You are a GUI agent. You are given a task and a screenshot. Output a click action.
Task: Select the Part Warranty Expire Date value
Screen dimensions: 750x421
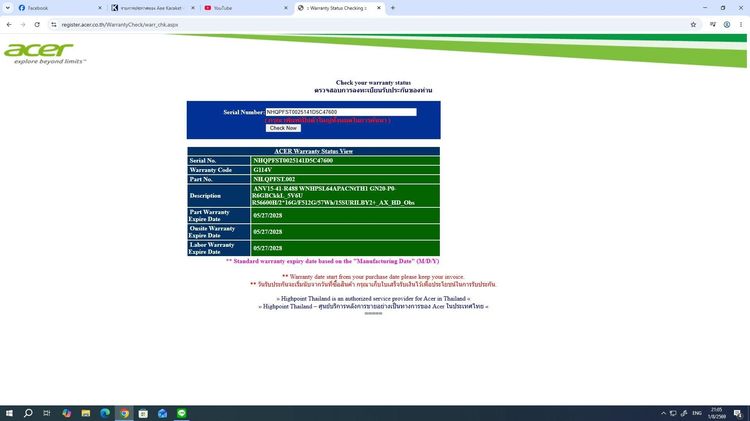pos(267,215)
